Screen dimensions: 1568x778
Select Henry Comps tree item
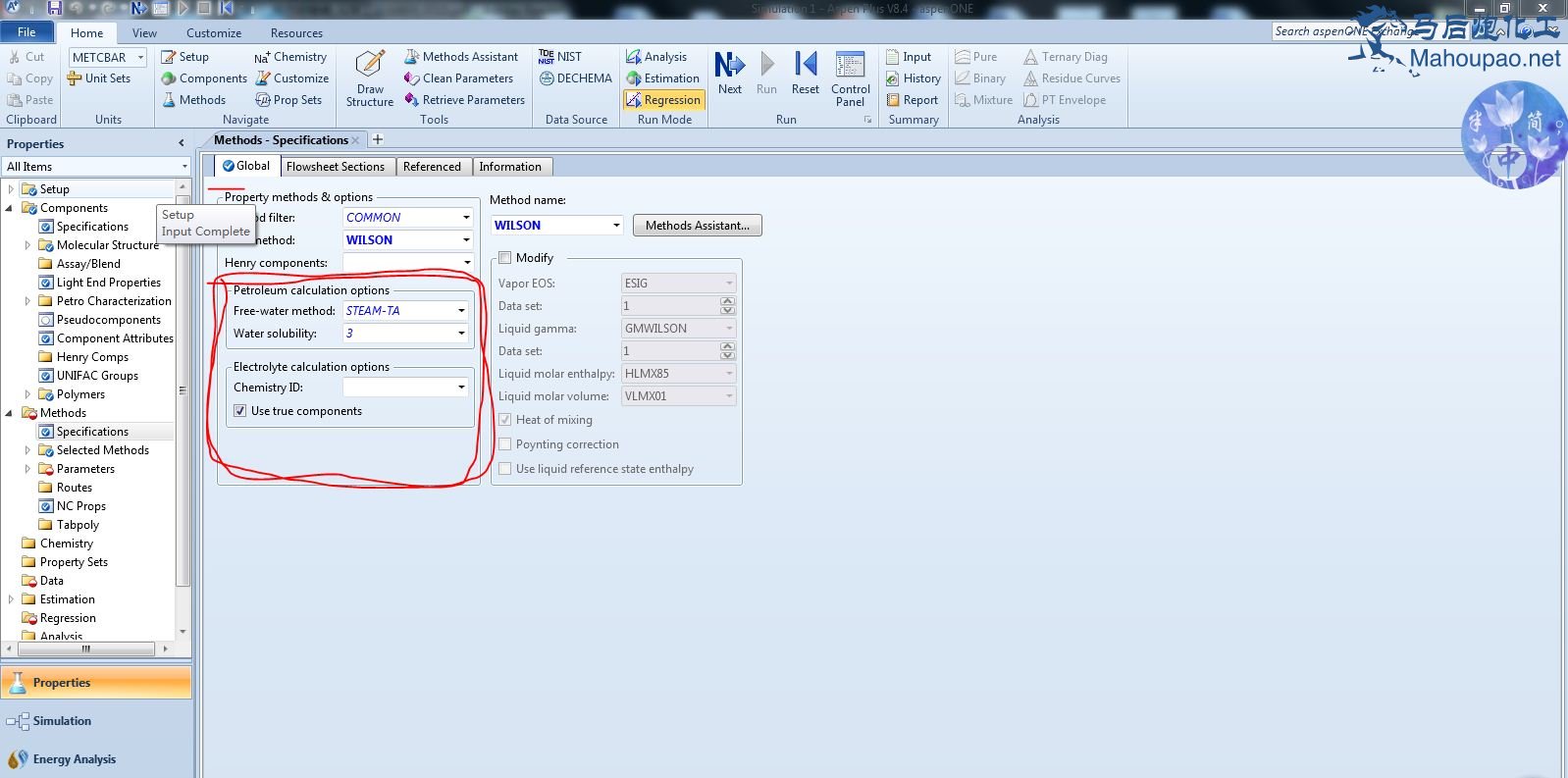click(x=92, y=357)
